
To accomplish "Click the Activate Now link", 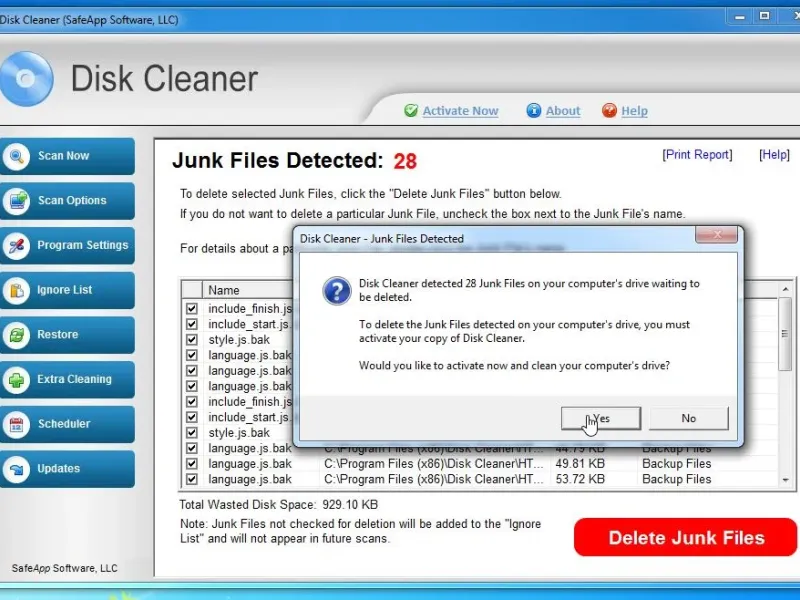I will pos(460,111).
